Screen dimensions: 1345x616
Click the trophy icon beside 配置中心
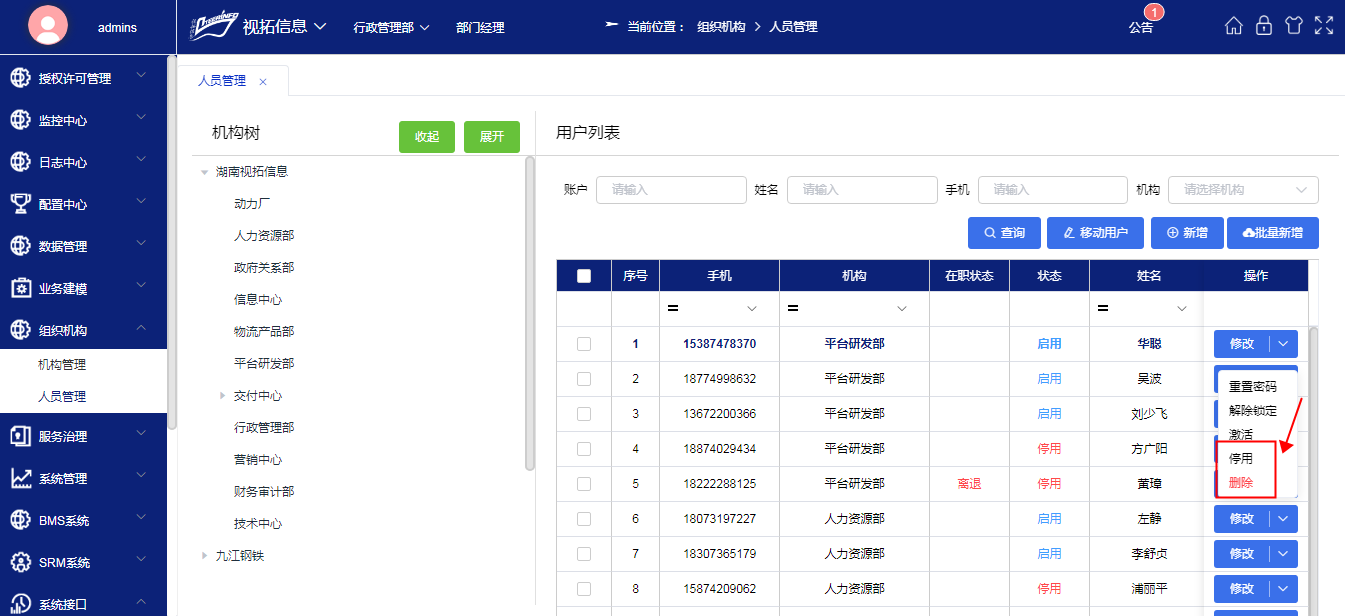20,204
